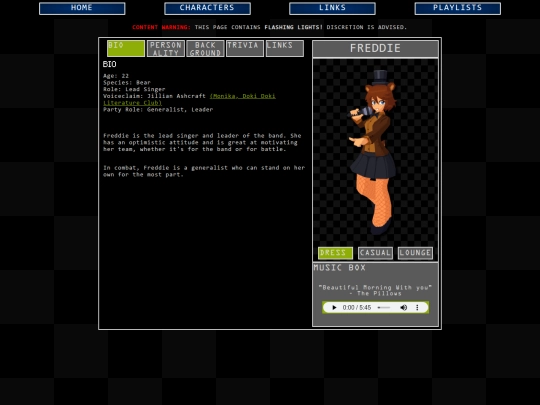This screenshot has height=405, width=540.
Task: Click the MUSIC BOX heading
Action: pos(340,268)
